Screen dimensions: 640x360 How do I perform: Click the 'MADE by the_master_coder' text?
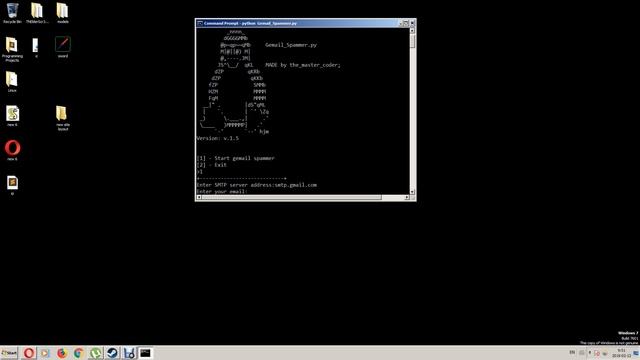point(302,65)
